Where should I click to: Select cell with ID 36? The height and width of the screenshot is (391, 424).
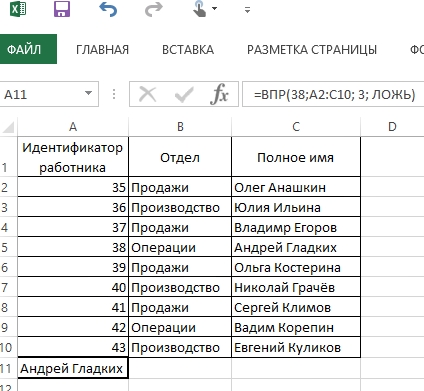[73, 207]
